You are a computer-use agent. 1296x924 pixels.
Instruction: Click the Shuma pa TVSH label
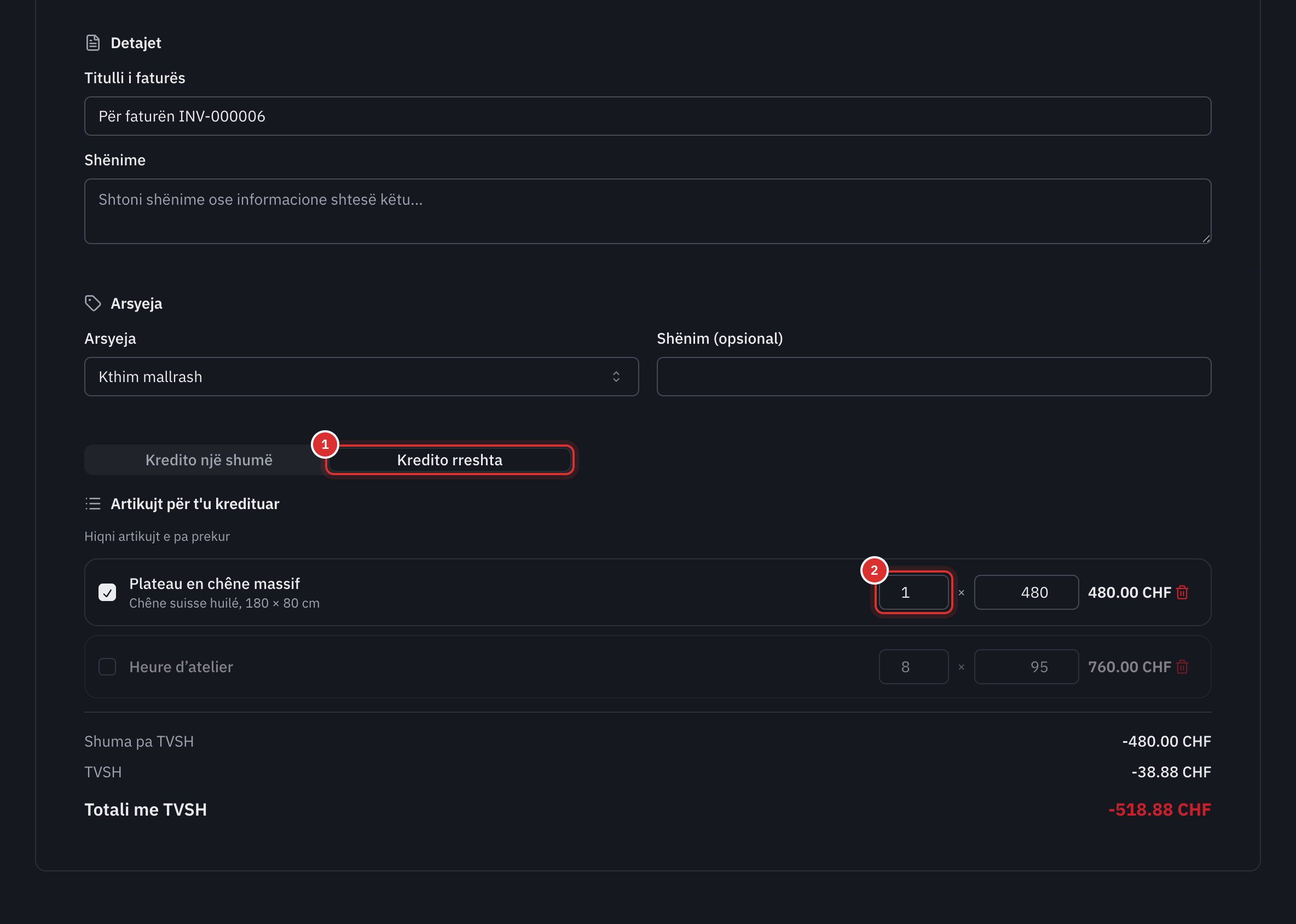139,741
